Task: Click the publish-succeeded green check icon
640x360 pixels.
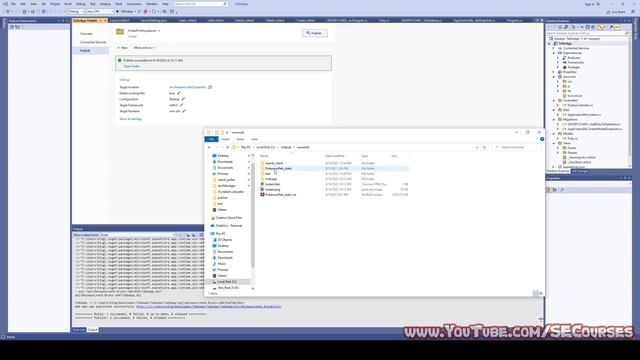Action: click(120, 60)
